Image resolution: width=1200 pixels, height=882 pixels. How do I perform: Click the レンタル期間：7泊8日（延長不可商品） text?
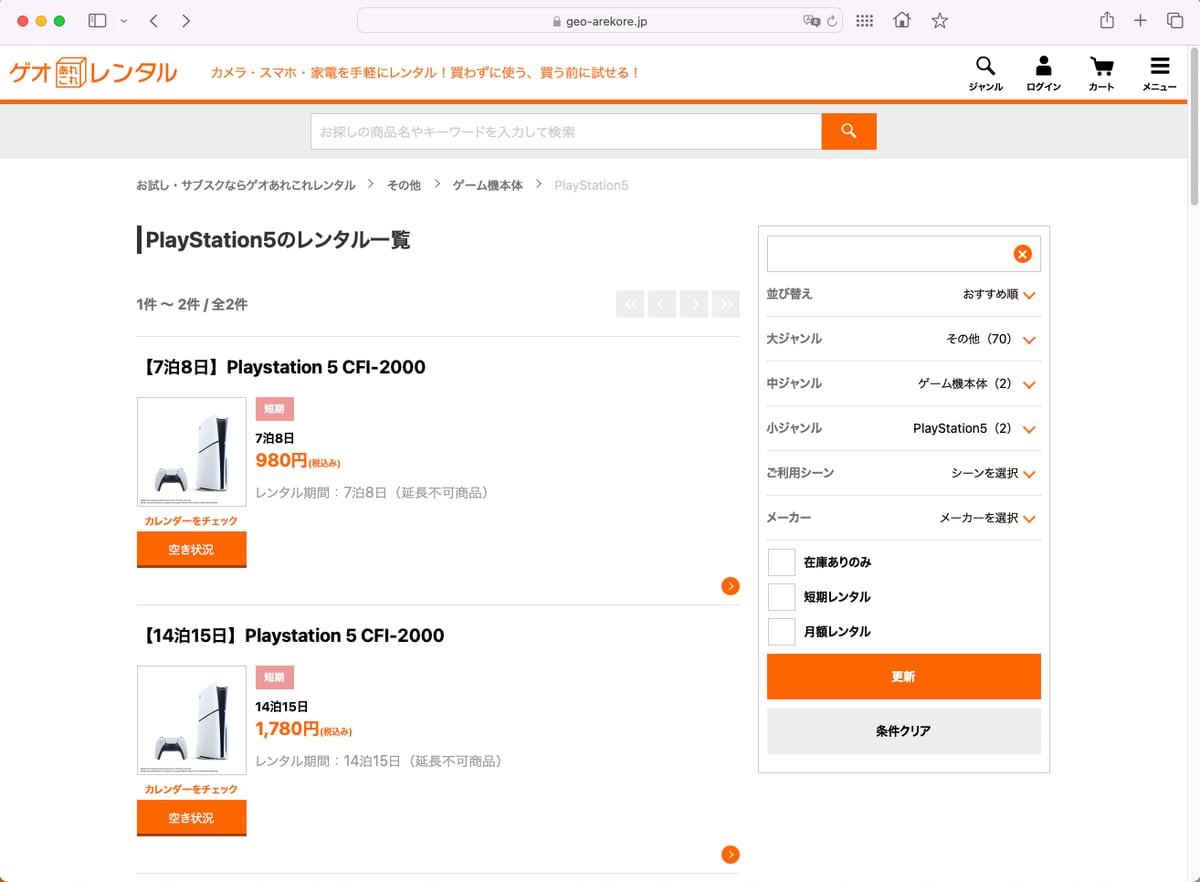tap(372, 492)
